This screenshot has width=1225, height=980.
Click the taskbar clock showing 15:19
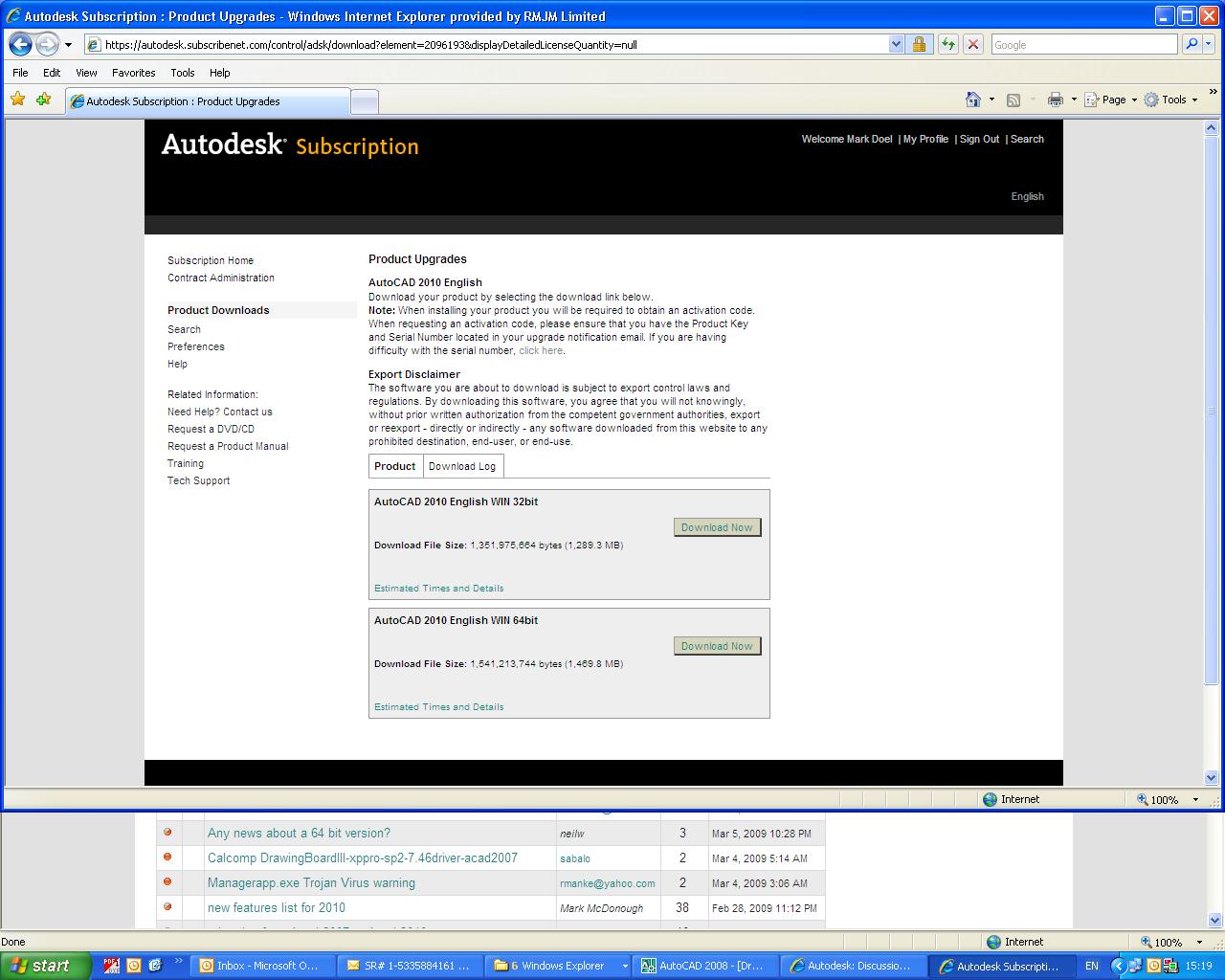[x=1198, y=967]
